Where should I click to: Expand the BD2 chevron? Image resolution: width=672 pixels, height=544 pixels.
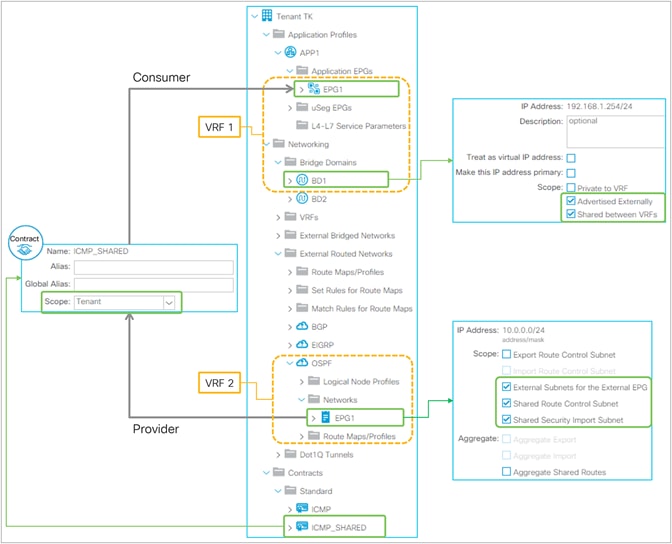[x=290, y=199]
